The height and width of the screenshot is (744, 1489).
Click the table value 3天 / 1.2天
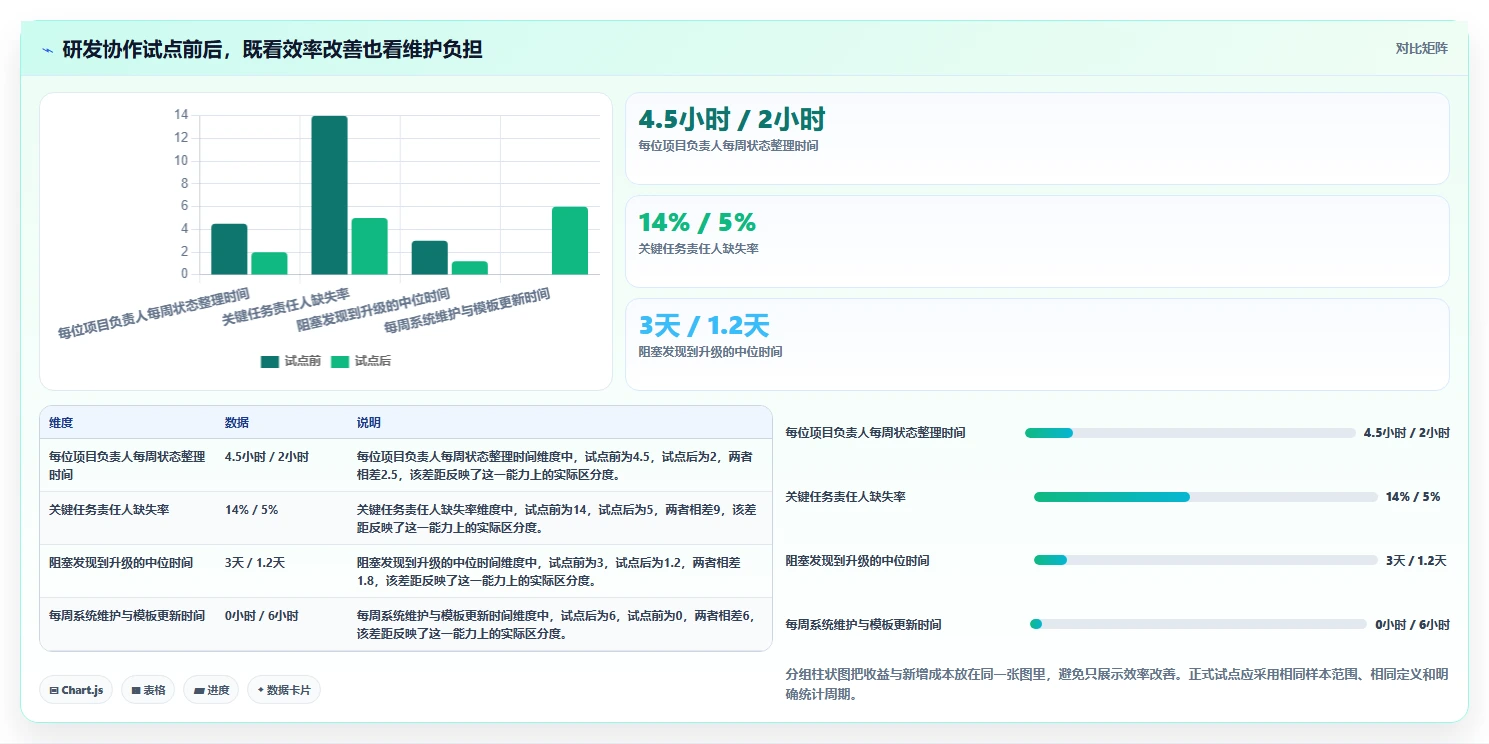coord(255,563)
